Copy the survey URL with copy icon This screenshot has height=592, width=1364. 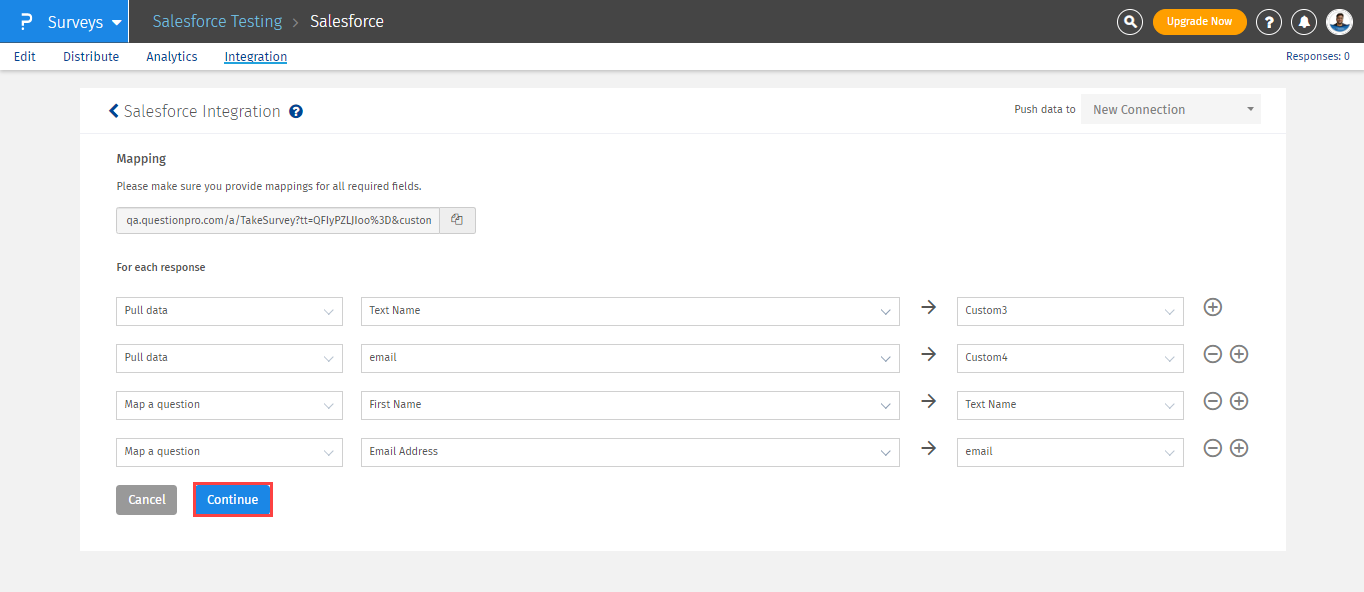click(457, 220)
